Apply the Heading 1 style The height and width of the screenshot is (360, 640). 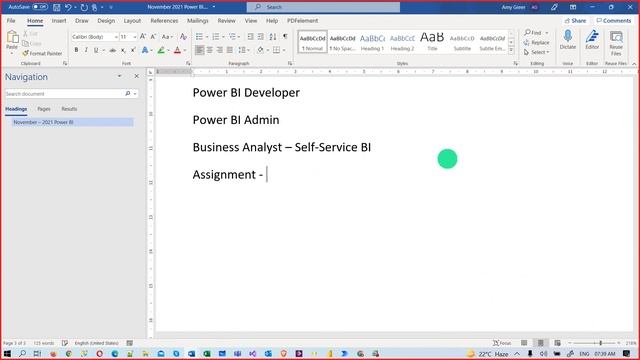pos(372,42)
